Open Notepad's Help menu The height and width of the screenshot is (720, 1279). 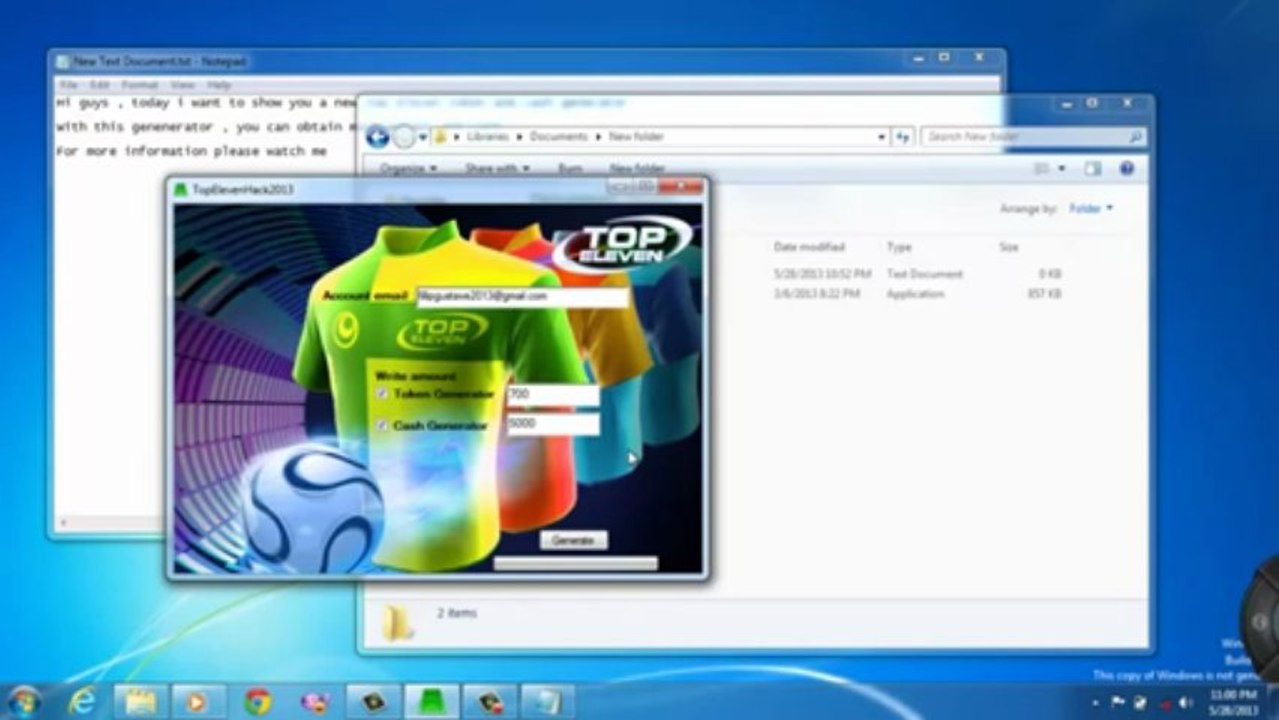[x=219, y=86]
